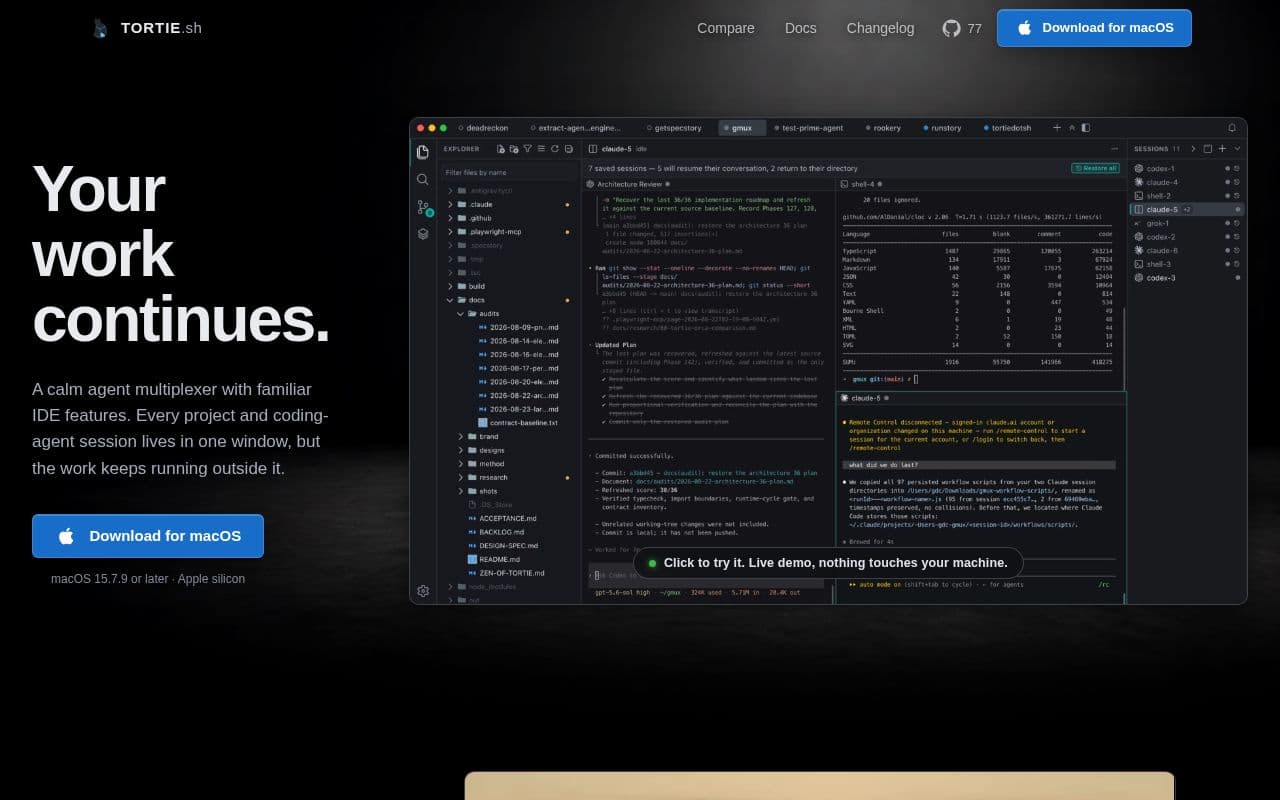Image resolution: width=1280 pixels, height=800 pixels.
Task: Add a session with the Sessions plus icon
Action: [1222, 149]
